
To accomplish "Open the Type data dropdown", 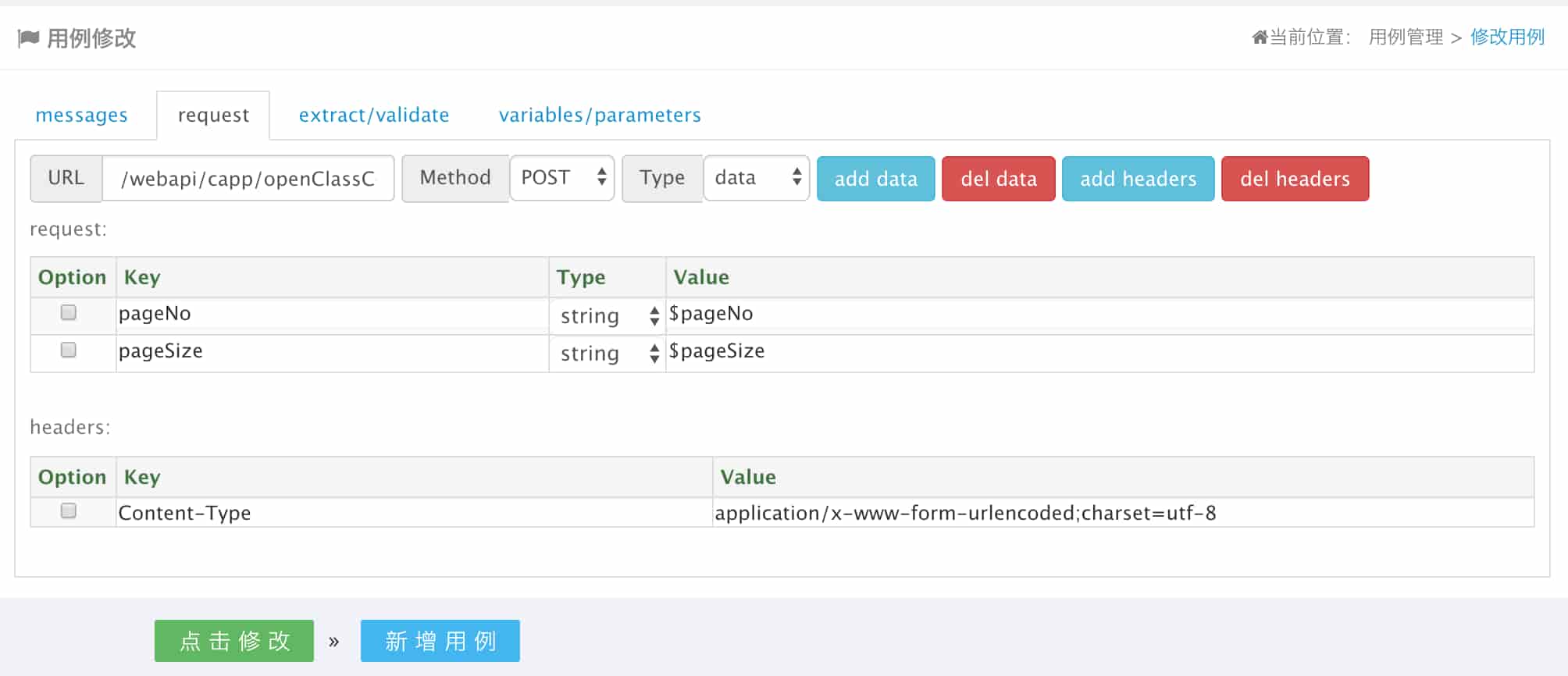I will 756,178.
